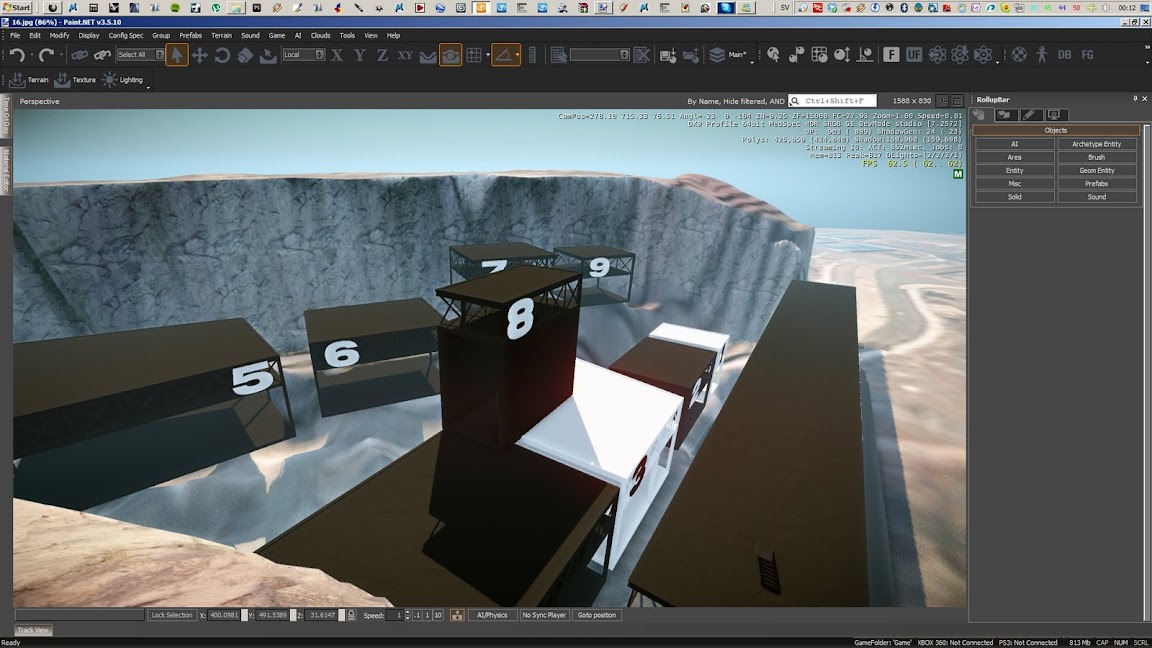1152x648 pixels.
Task: Toggle XY plane constraint
Action: [x=405, y=55]
